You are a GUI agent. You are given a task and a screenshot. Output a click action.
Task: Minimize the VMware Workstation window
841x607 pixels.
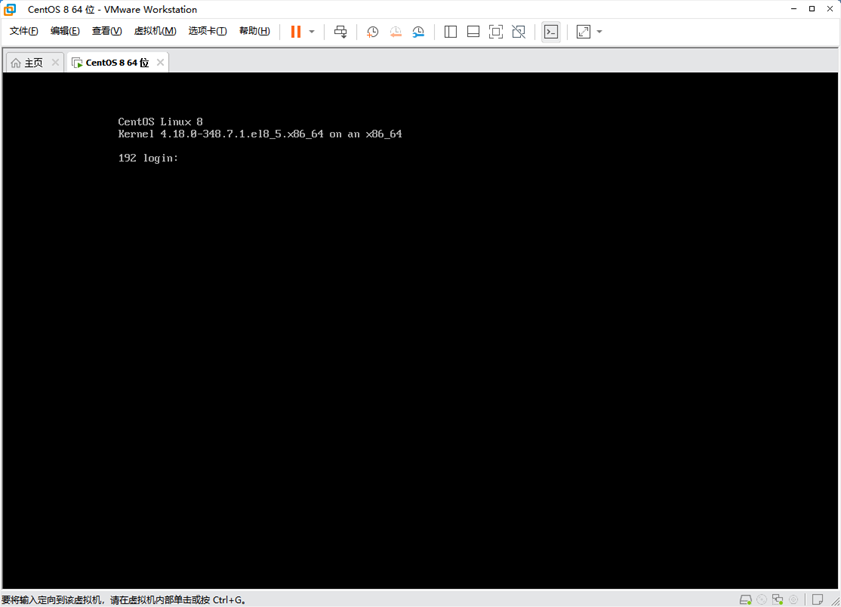(x=794, y=9)
